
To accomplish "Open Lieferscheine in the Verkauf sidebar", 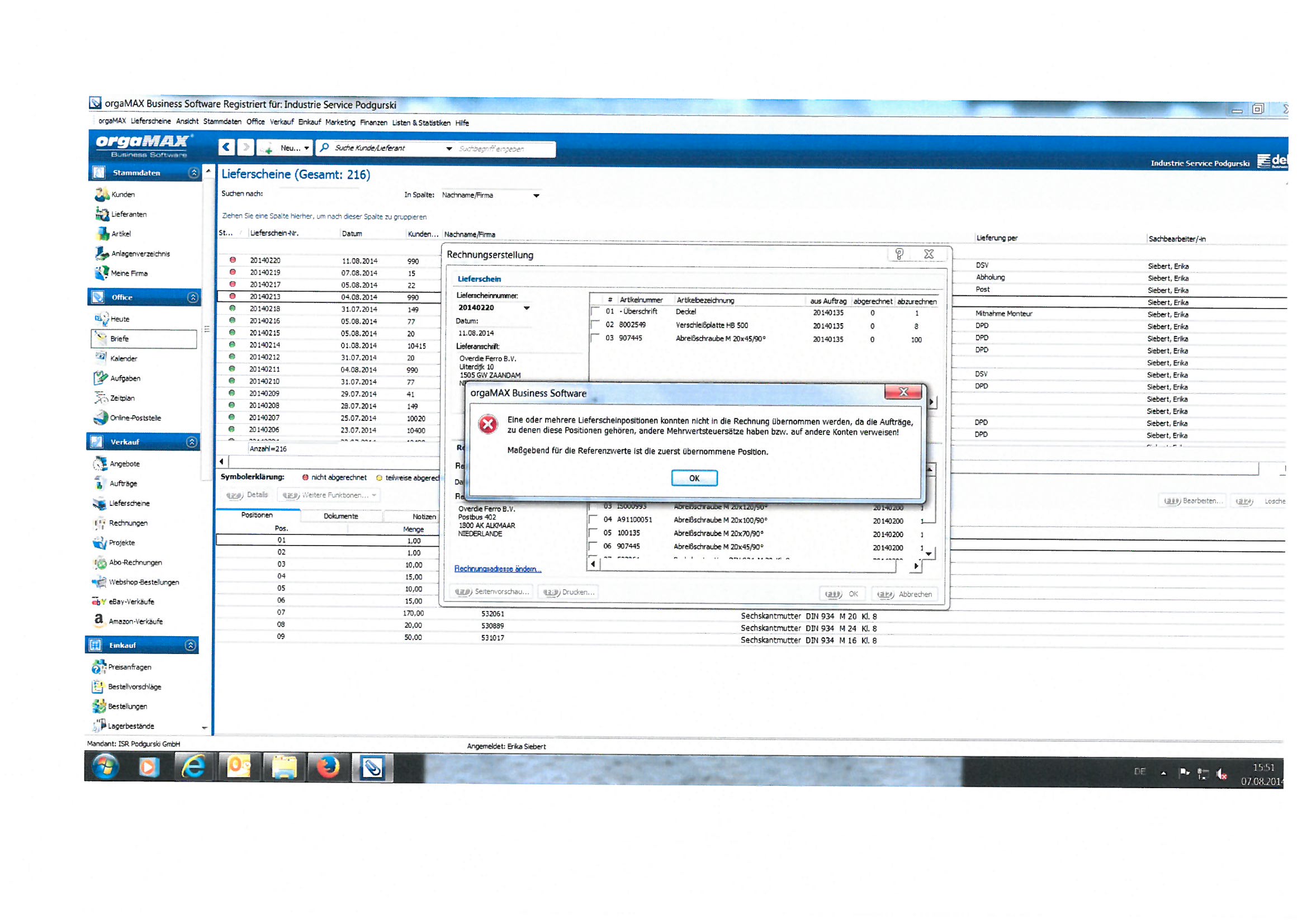I will click(121, 504).
